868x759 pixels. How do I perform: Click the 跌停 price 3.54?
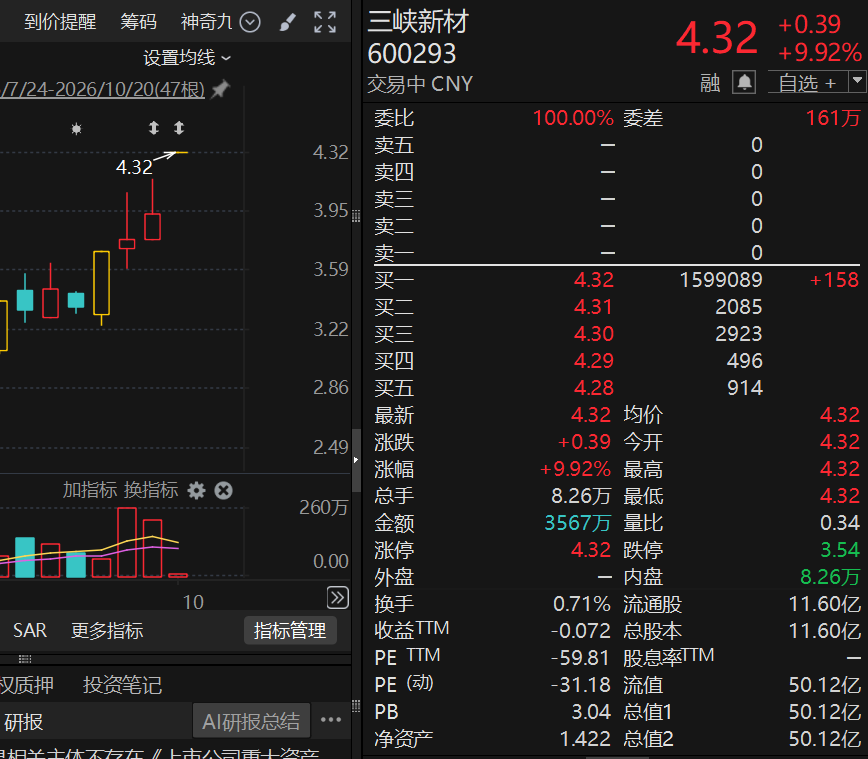point(840,550)
